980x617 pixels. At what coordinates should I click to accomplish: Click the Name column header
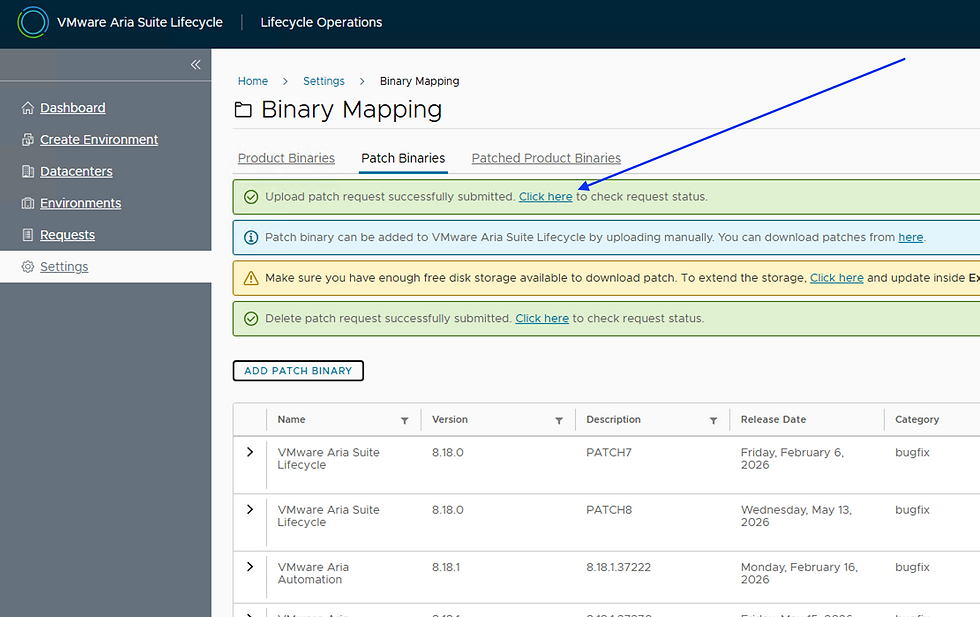(x=291, y=419)
